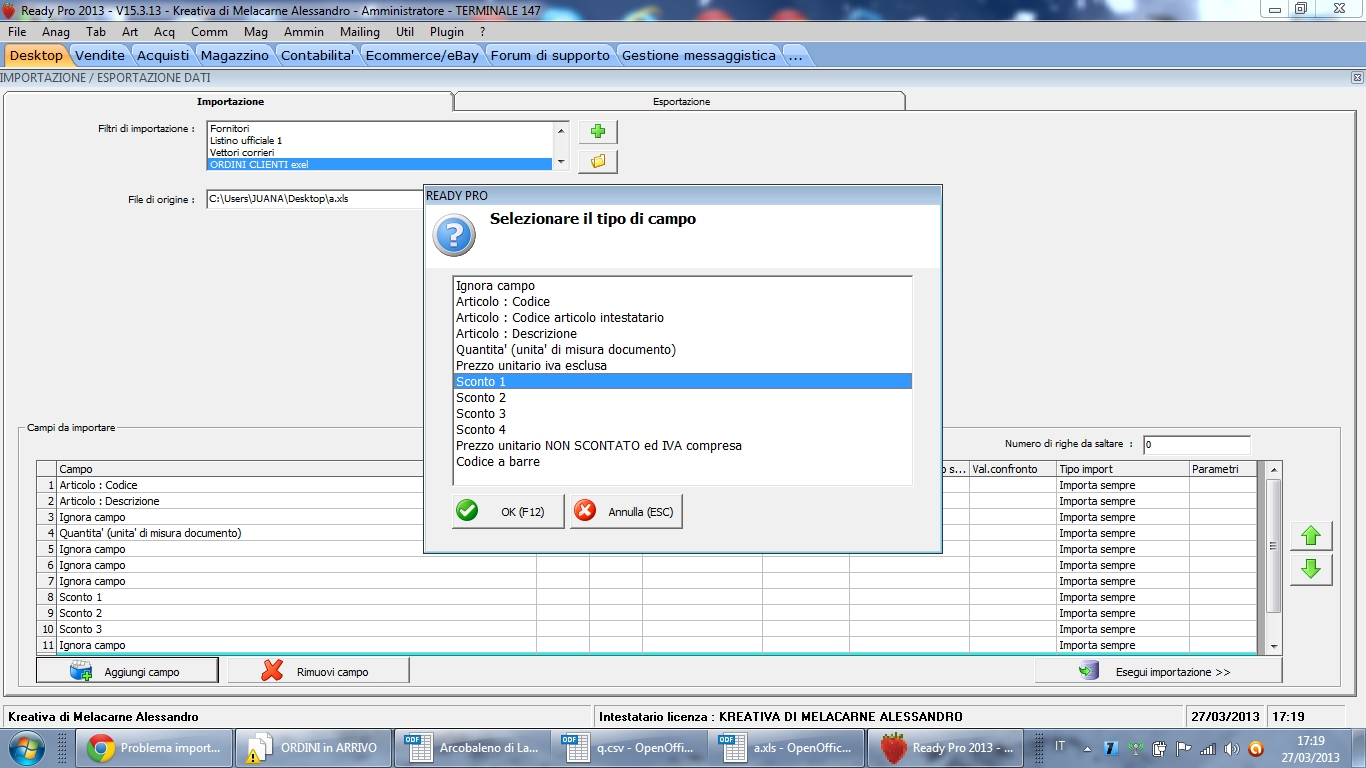
Task: Select 'ORDINI CLIENTI exel' import filter
Action: pos(380,164)
